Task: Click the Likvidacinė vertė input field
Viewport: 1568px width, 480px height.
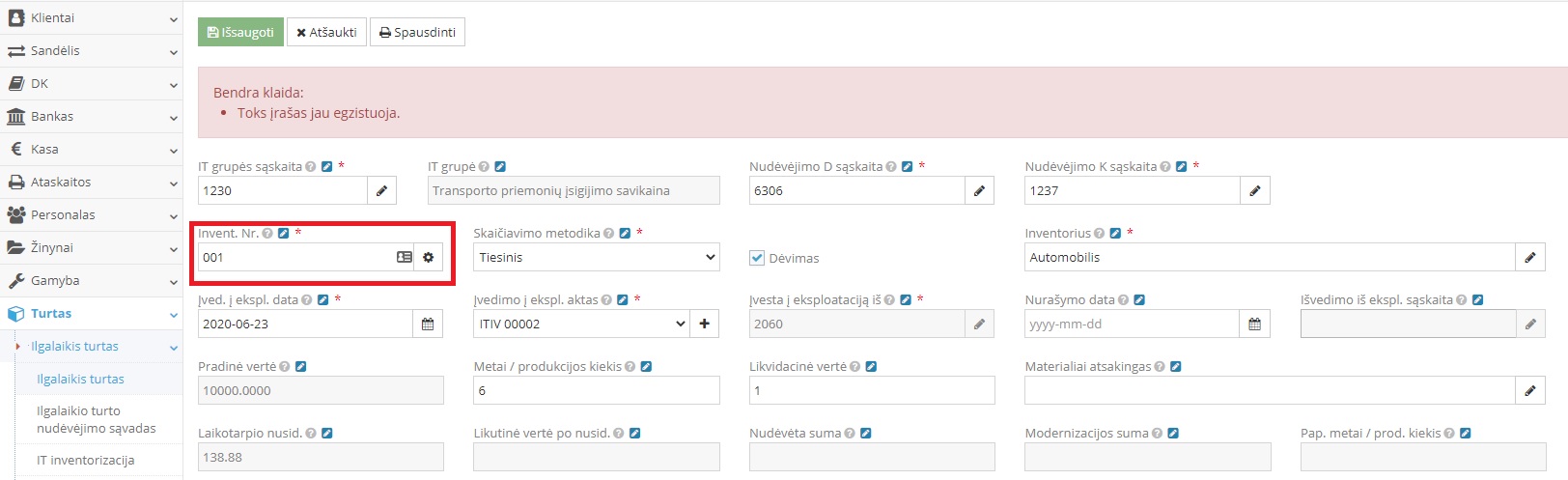Action: click(x=872, y=391)
